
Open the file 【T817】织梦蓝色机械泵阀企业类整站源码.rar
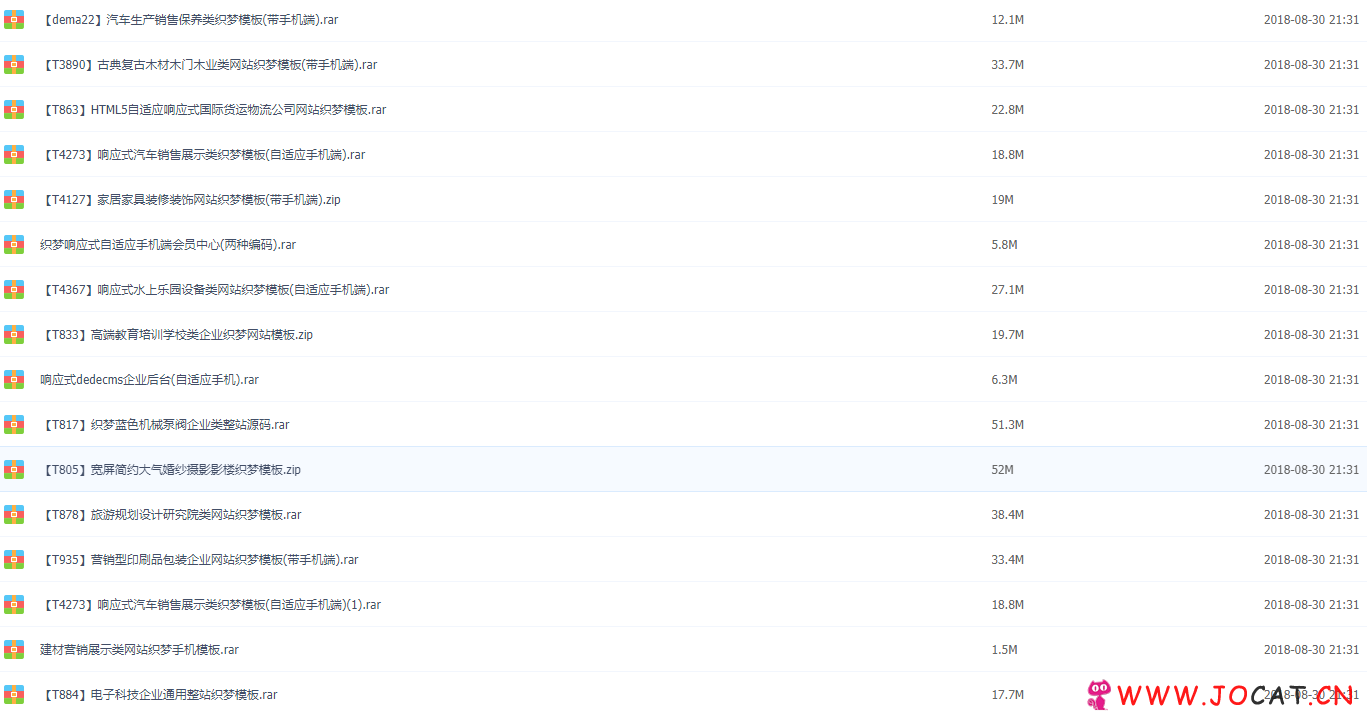(x=165, y=425)
